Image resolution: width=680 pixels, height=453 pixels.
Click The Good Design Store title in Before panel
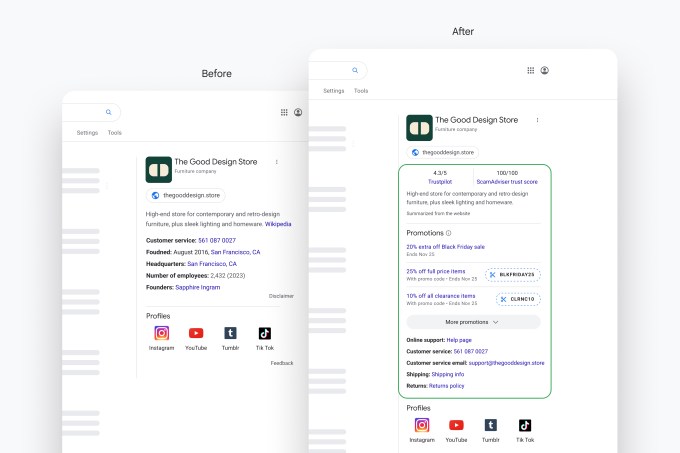pos(216,162)
